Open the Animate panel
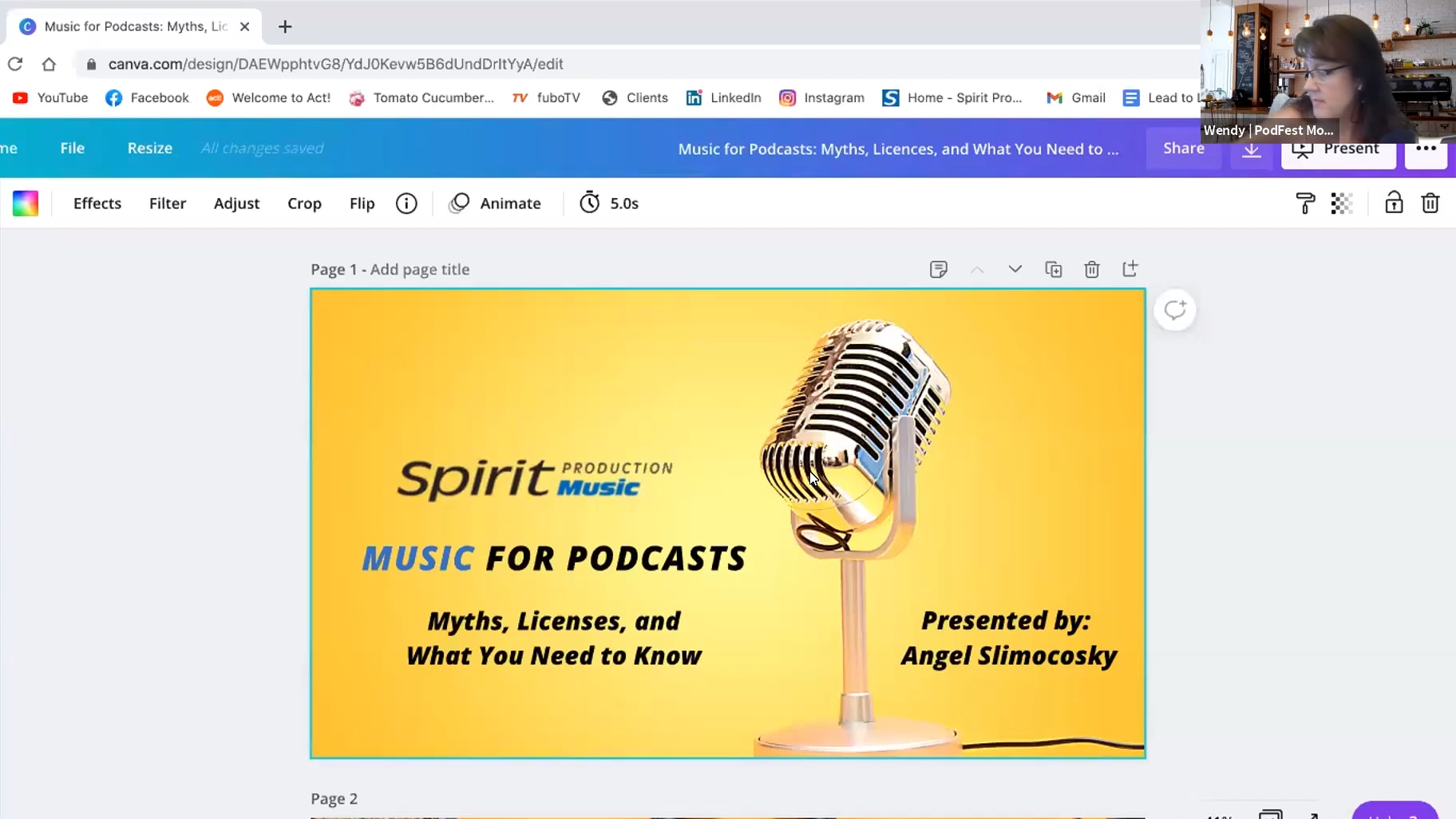Screen dimensions: 1456x819 pyautogui.click(x=495, y=203)
